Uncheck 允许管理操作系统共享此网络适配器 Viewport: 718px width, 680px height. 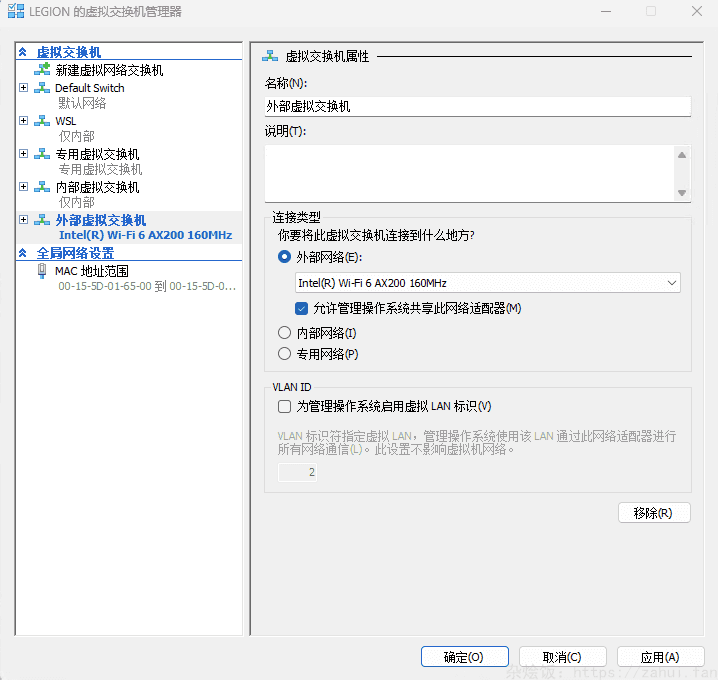pos(302,308)
